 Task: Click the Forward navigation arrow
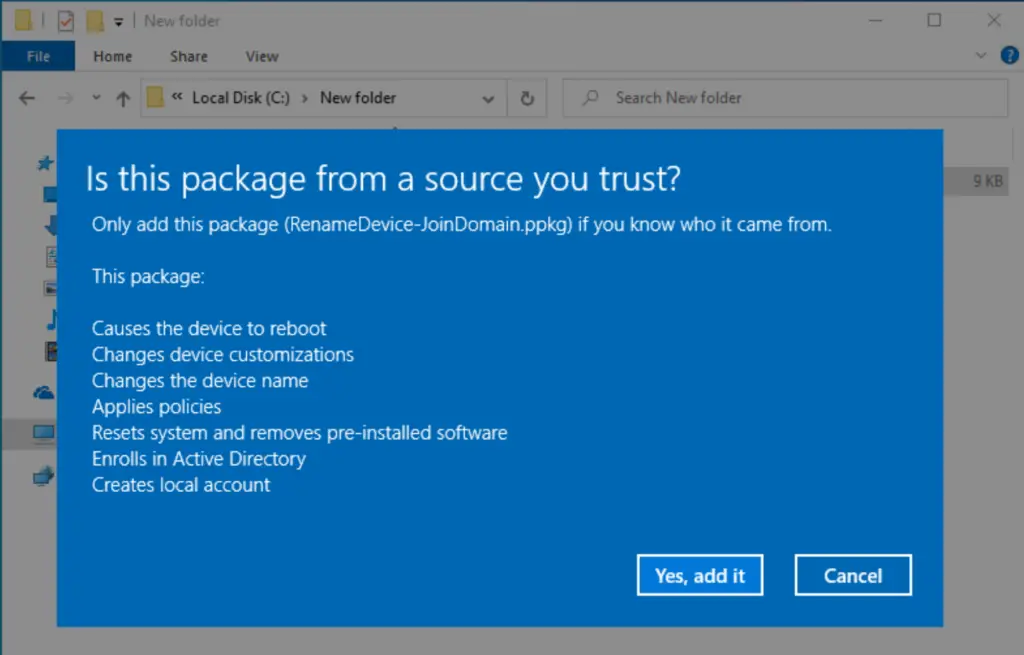coord(65,98)
